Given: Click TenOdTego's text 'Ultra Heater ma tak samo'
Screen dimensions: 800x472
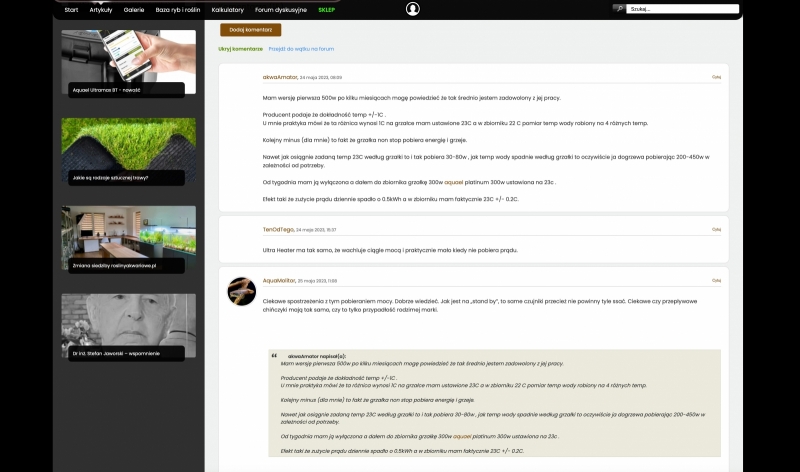Looking at the screenshot, I should point(297,251).
